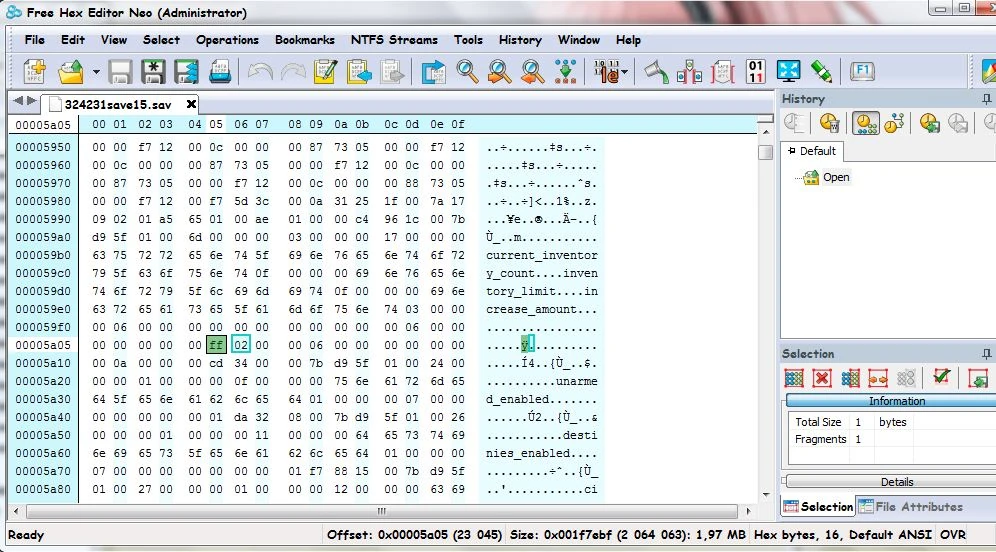This screenshot has height=552, width=996.
Task: Open the Tools menu
Action: click(468, 39)
